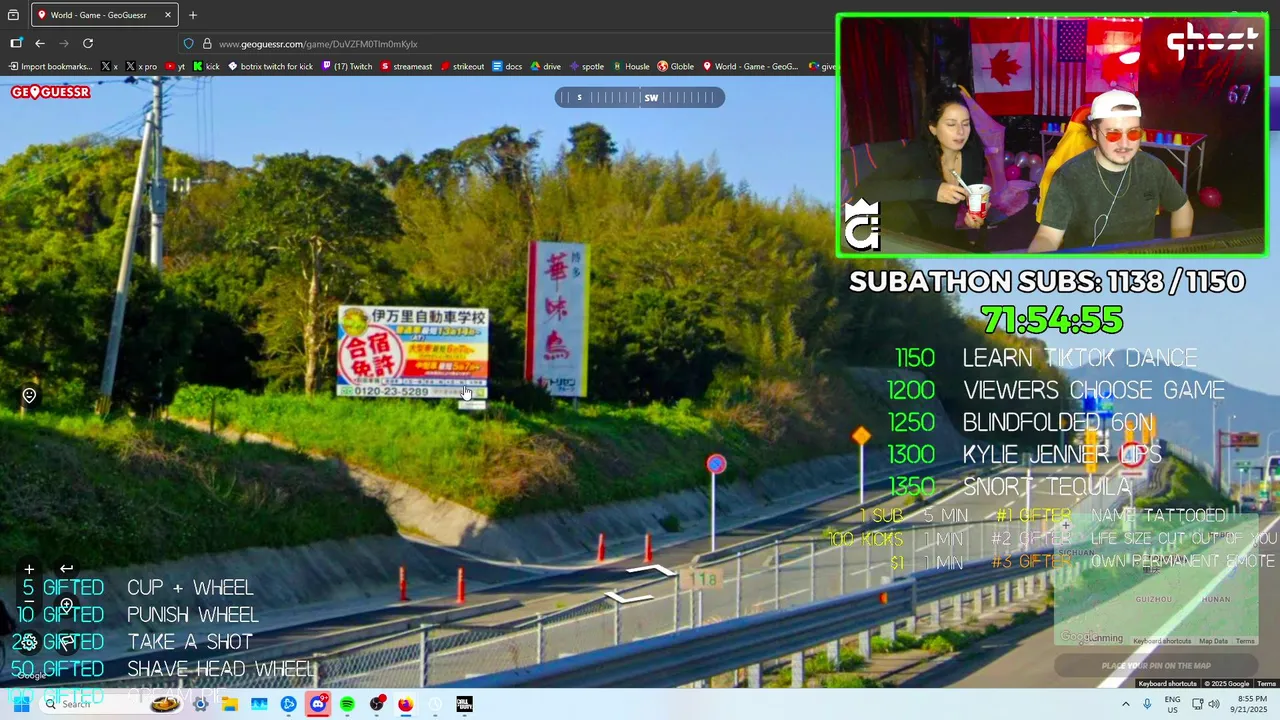Zoom out the Street View panorama

(x=29, y=601)
